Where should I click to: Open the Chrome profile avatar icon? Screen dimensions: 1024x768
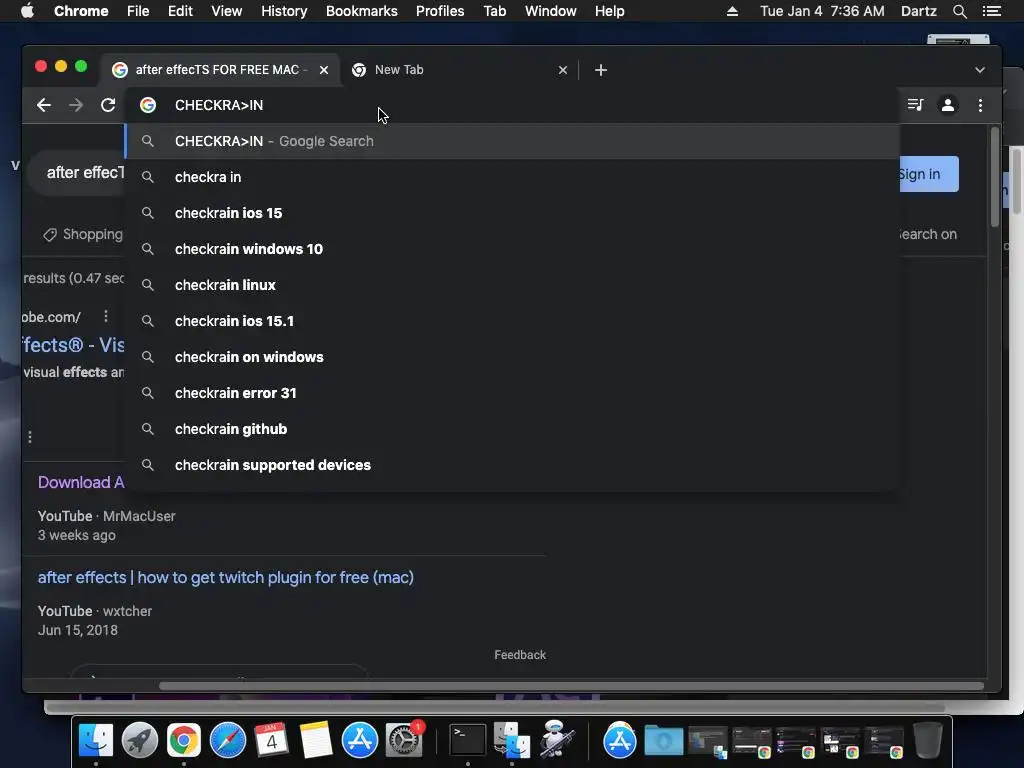948,105
